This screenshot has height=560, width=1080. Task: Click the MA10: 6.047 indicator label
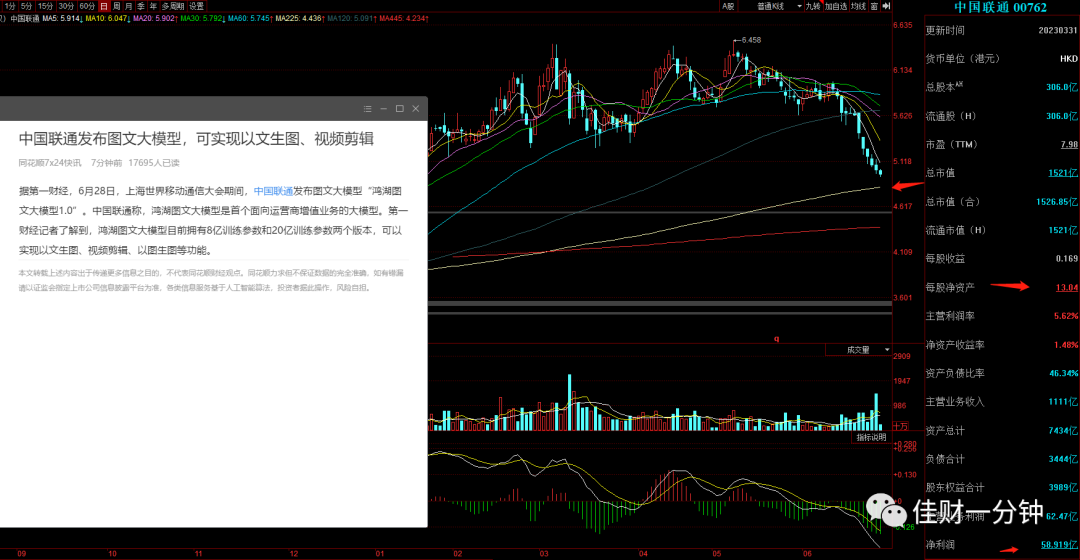pos(108,19)
